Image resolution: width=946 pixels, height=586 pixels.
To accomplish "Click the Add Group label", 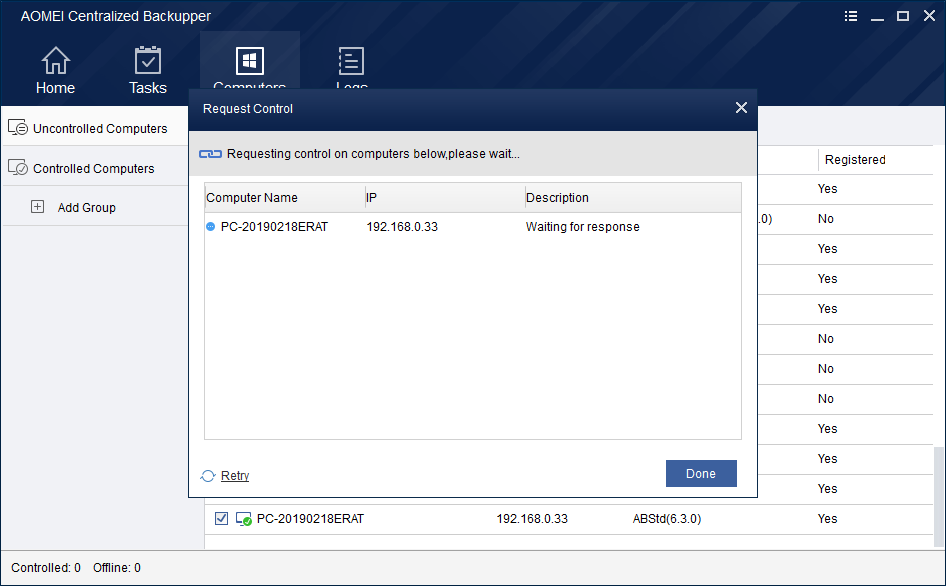I will coord(86,208).
